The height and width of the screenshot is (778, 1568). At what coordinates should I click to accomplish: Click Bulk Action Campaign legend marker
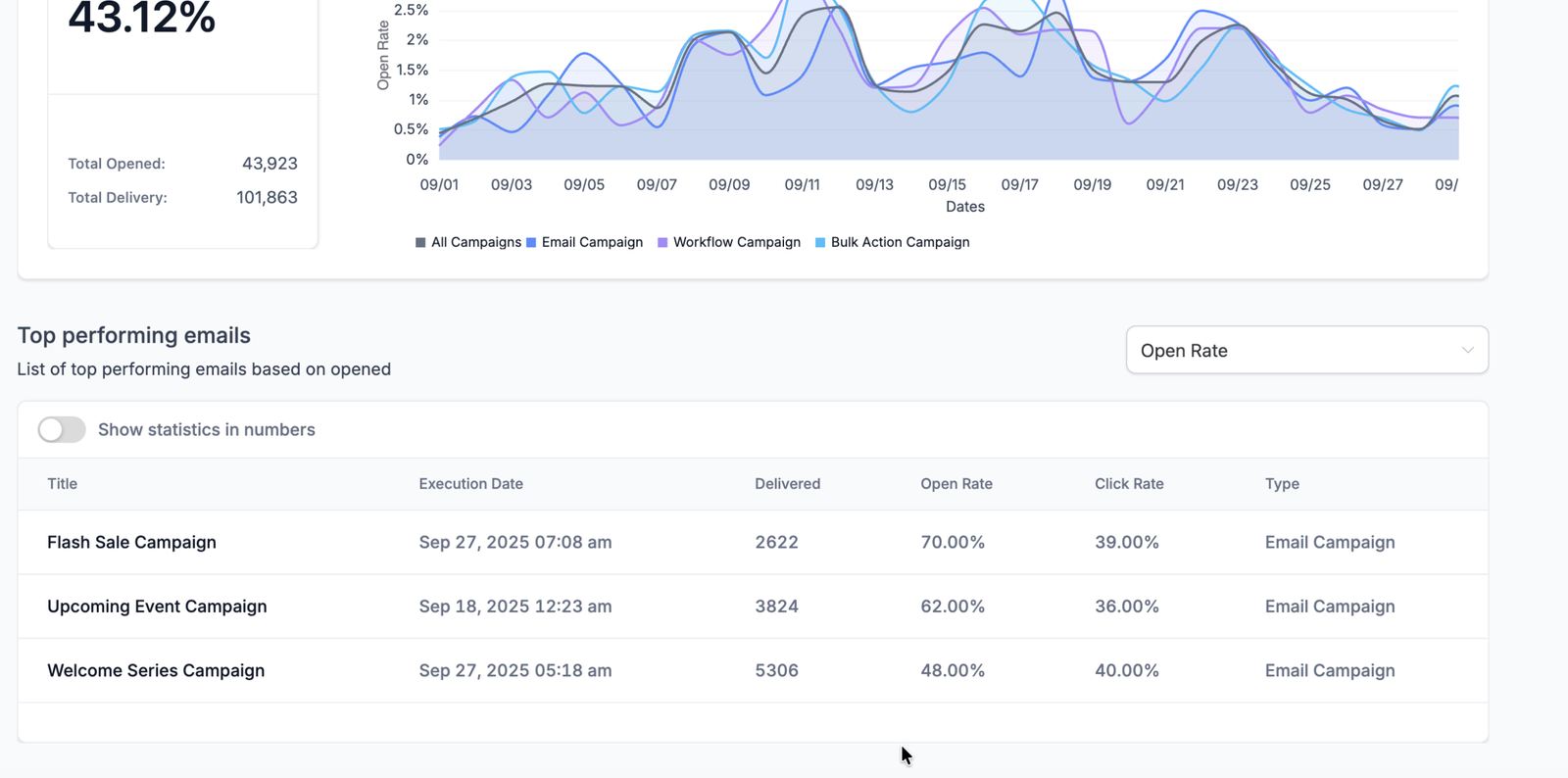coord(820,243)
